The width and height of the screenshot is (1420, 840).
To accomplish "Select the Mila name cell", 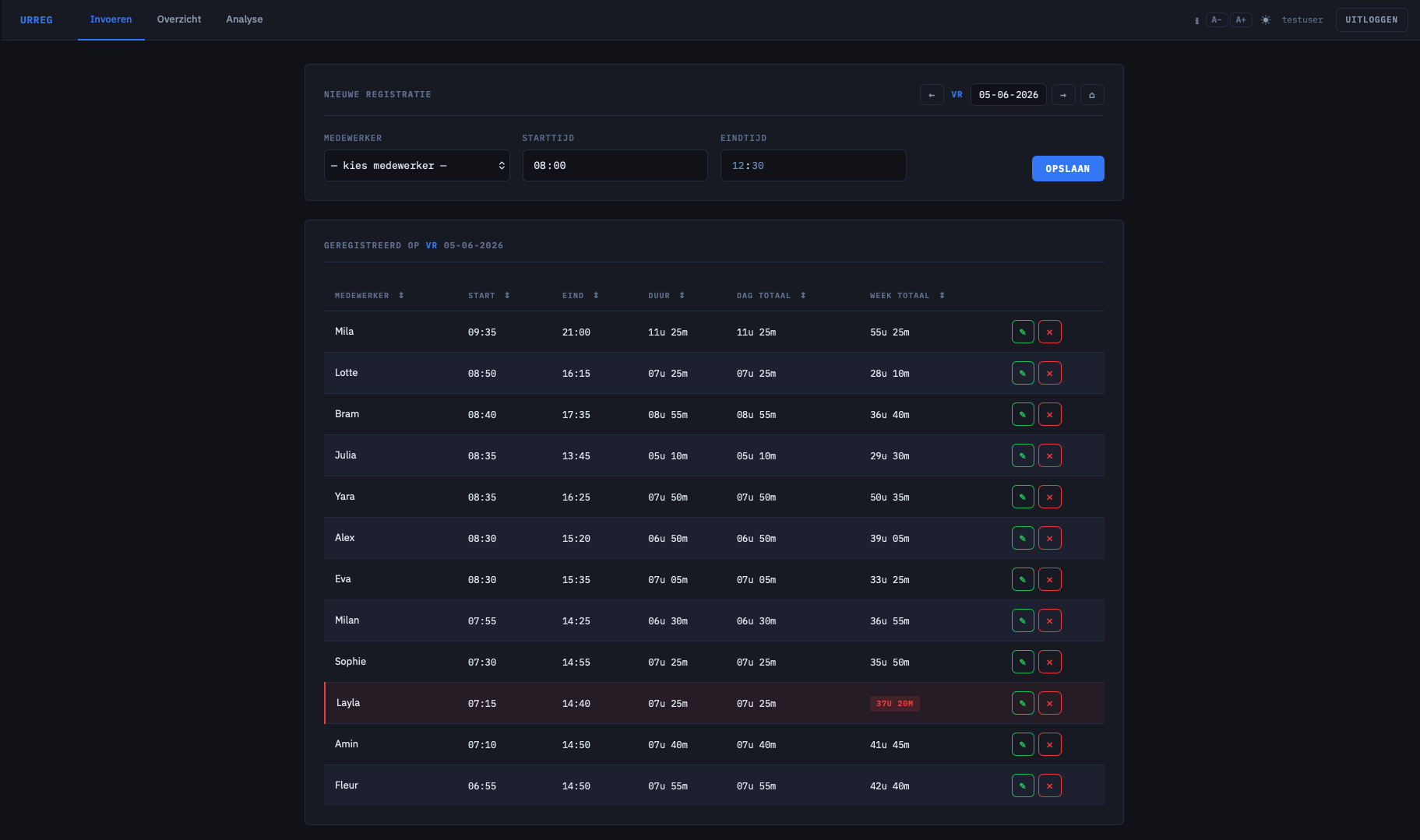I will pos(344,332).
